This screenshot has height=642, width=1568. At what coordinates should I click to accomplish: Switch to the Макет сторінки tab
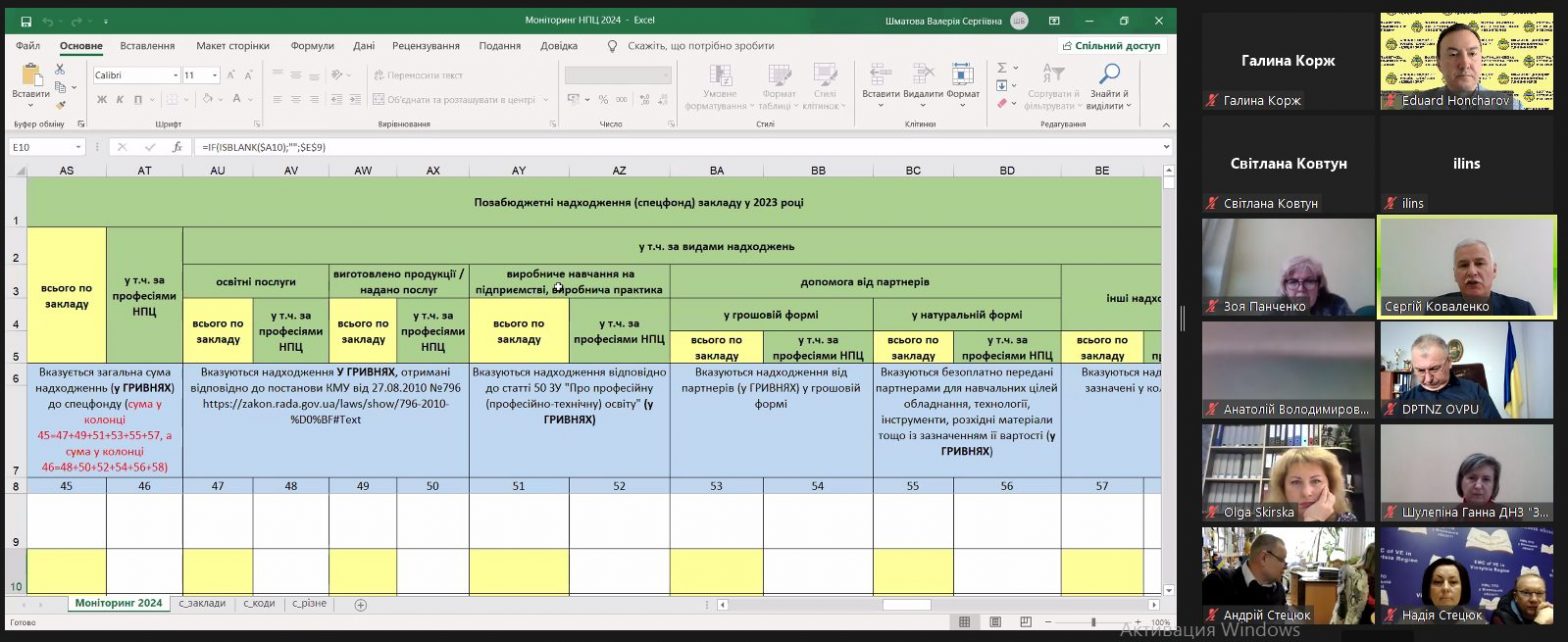click(233, 46)
